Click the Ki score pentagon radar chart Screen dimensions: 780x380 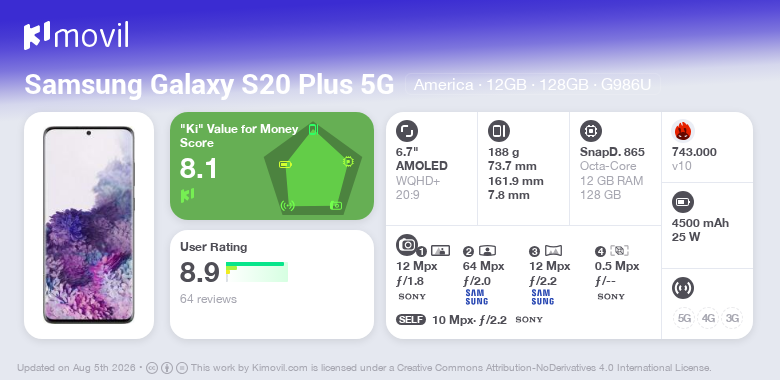click(312, 168)
